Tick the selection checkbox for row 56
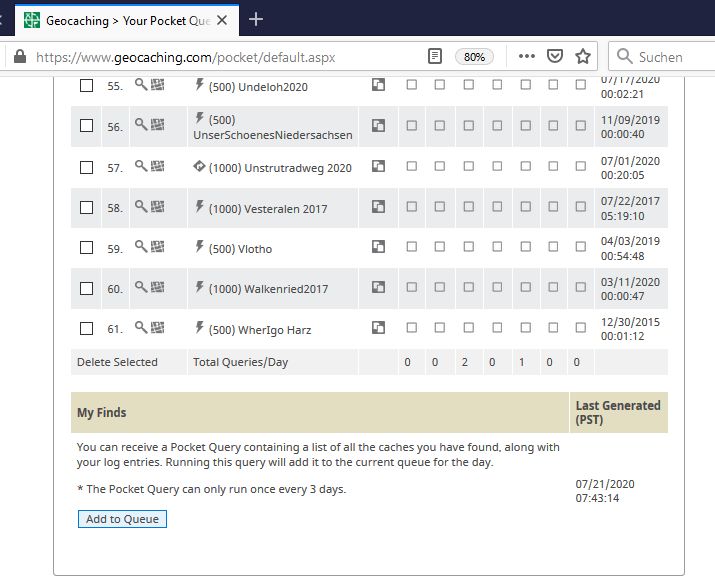 (87, 125)
